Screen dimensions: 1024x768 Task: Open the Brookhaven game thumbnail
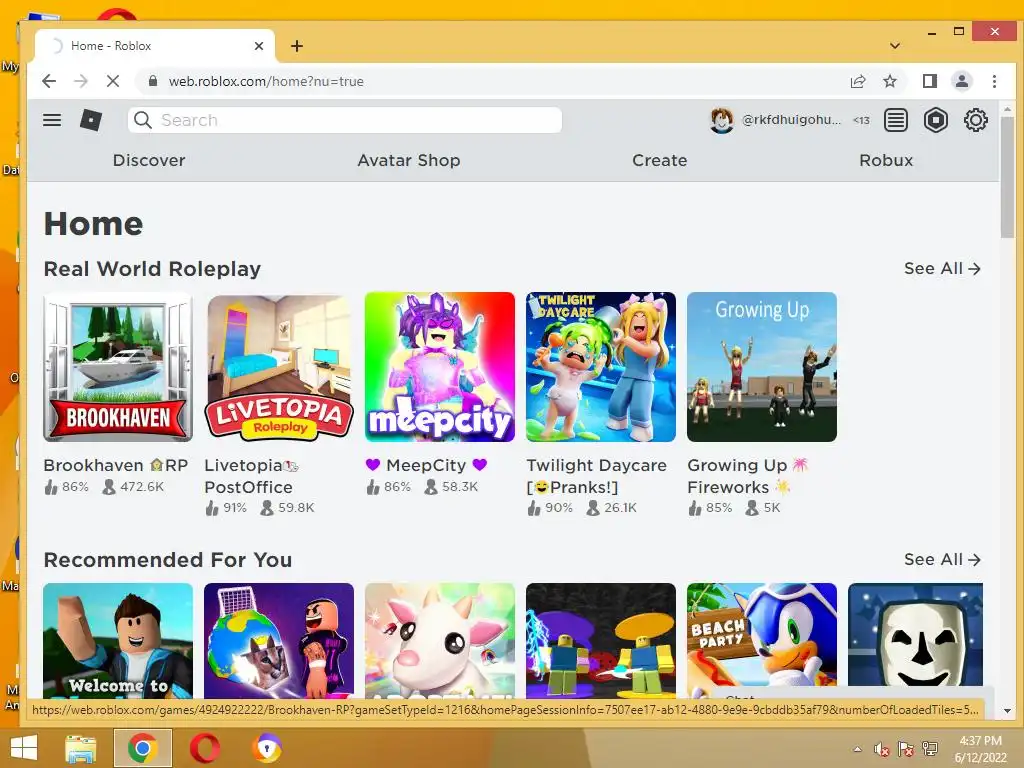point(118,367)
